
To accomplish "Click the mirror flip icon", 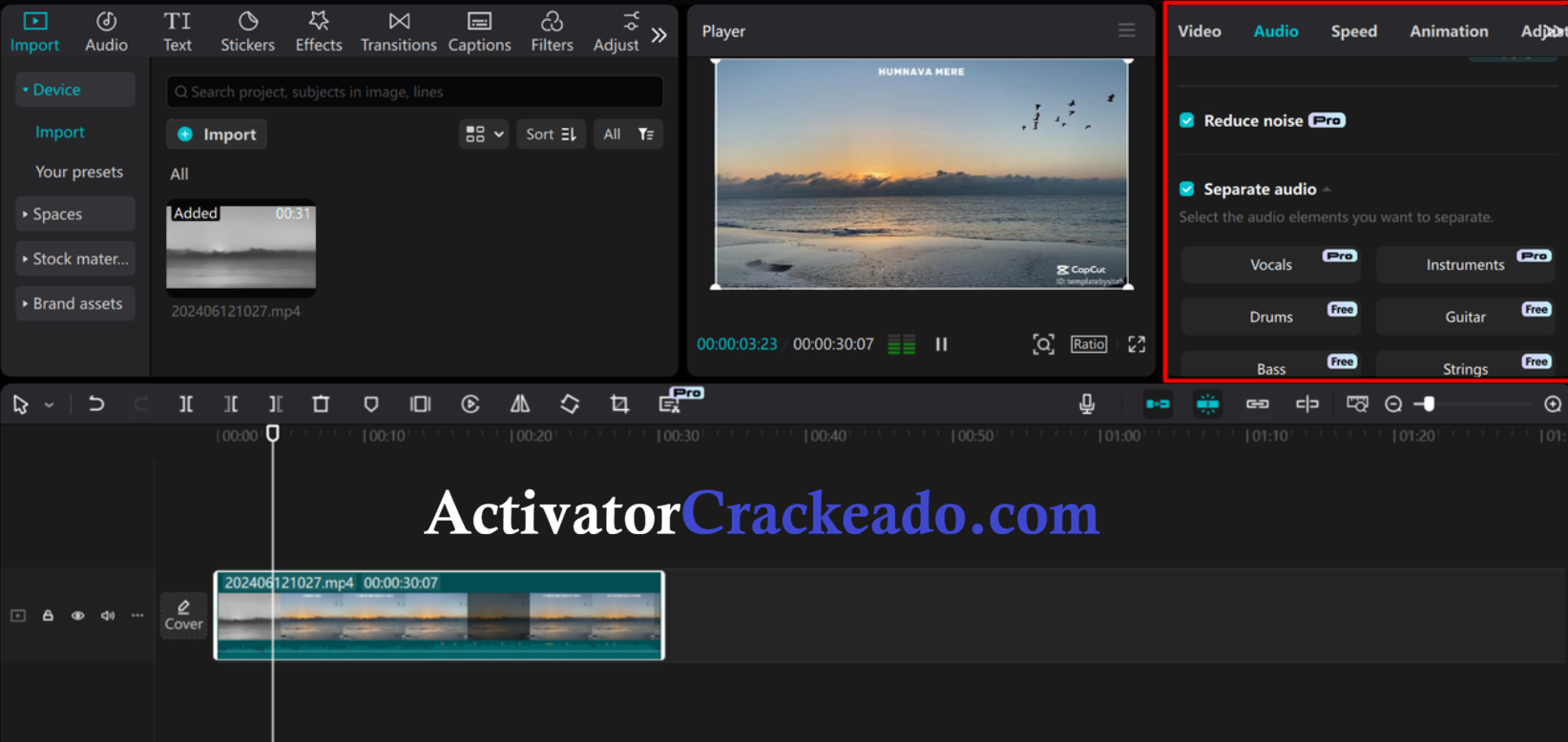I will click(520, 404).
